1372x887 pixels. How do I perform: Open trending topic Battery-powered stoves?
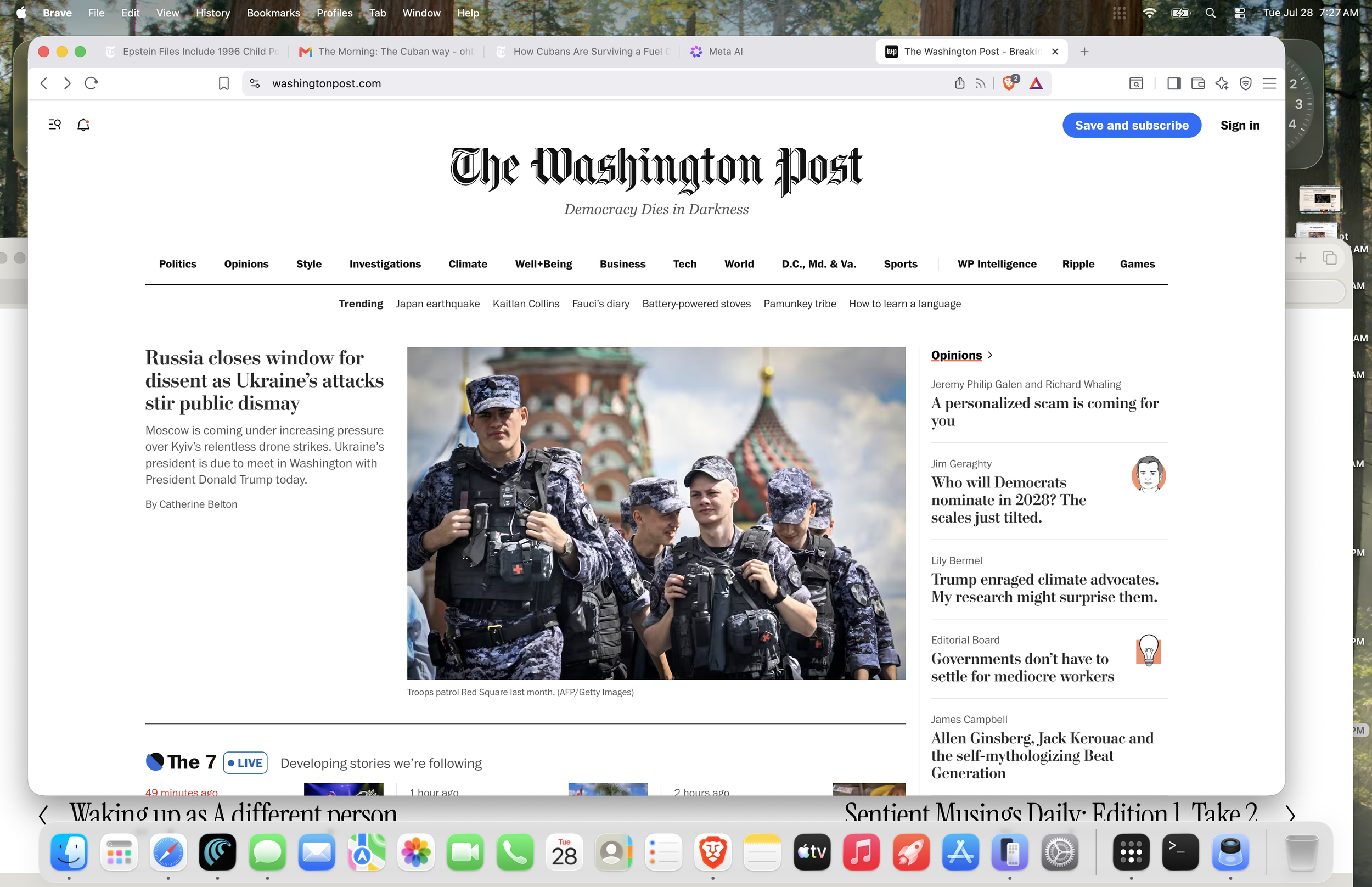(x=696, y=304)
